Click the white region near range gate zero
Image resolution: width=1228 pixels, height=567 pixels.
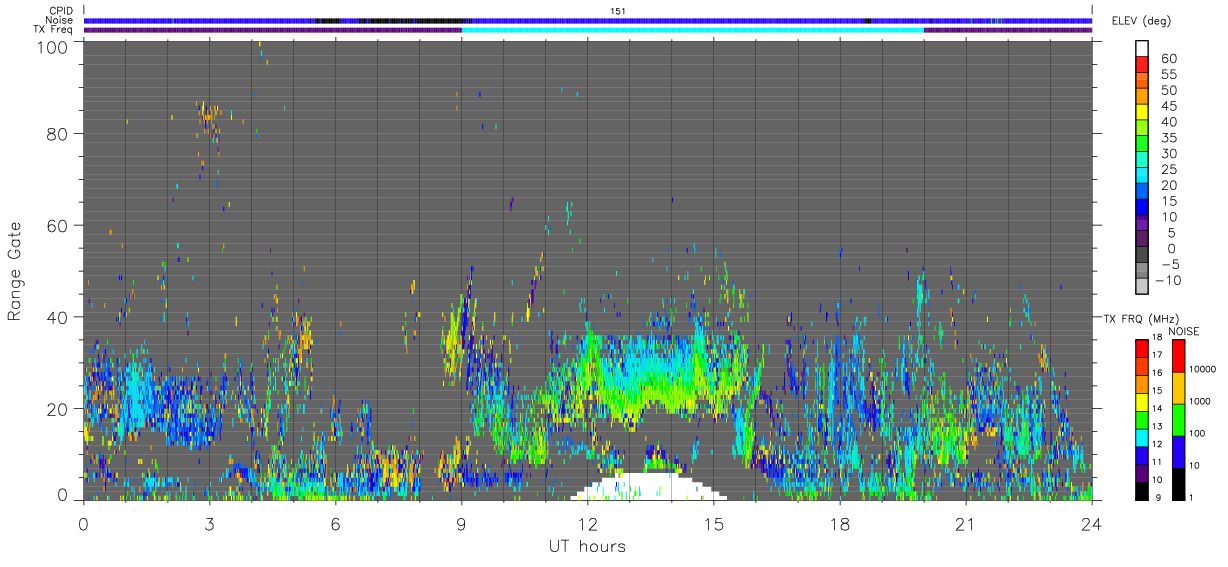point(650,487)
